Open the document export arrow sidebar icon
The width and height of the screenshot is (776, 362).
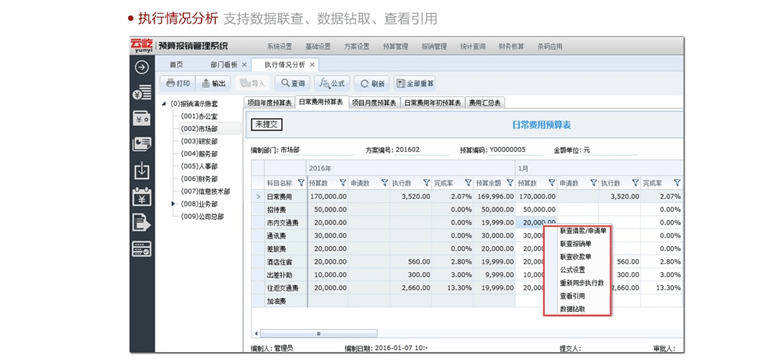(x=142, y=222)
